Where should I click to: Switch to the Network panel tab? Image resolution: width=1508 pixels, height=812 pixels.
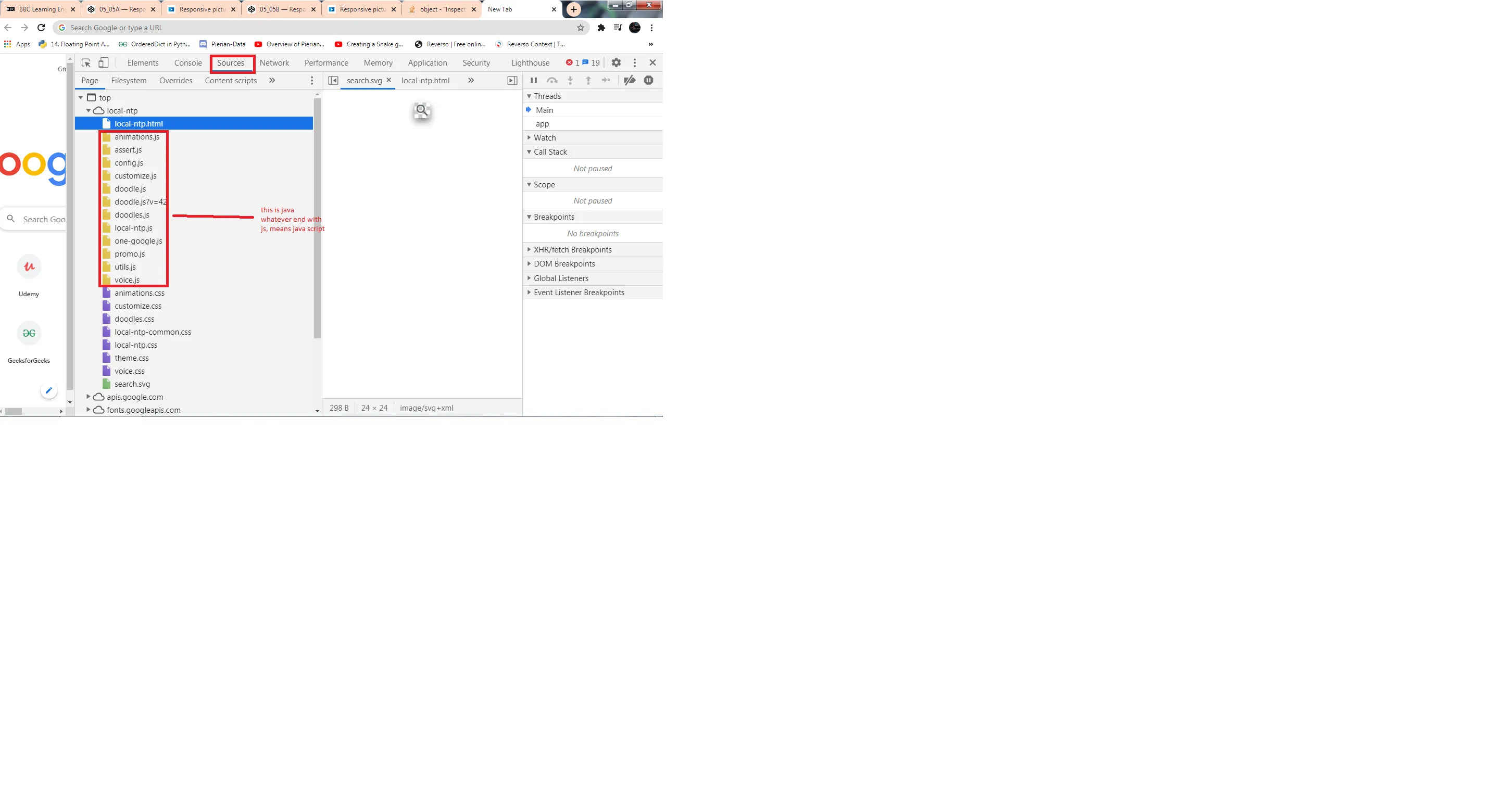pos(274,62)
